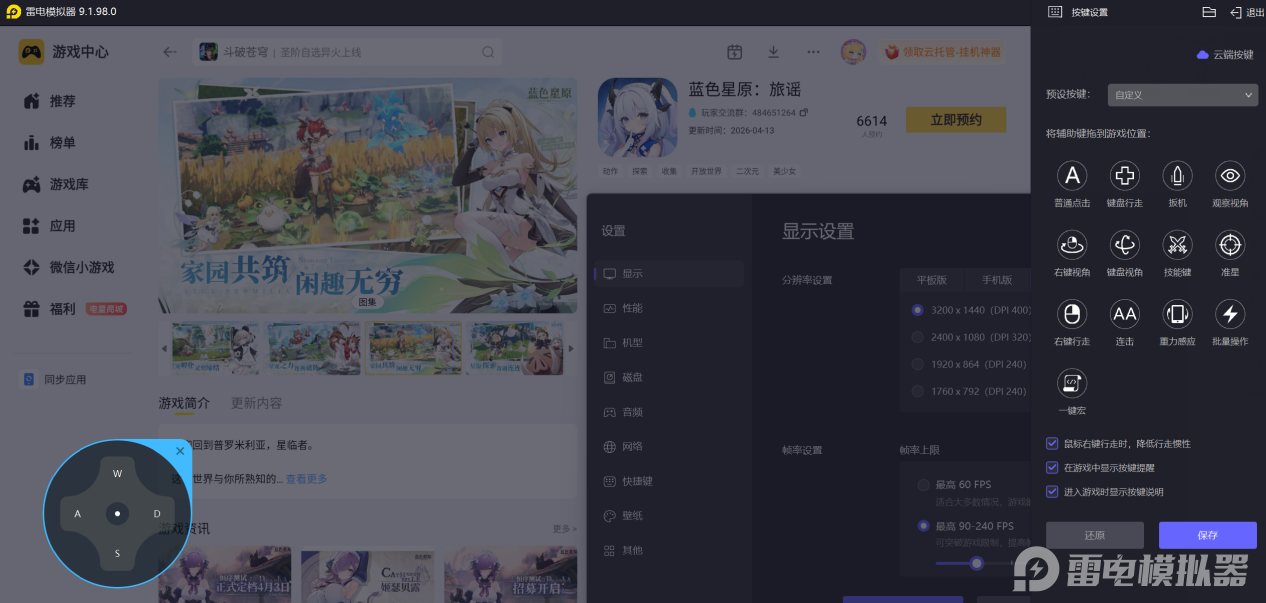
Task: Open the 查看更多 link
Action: tap(306, 479)
